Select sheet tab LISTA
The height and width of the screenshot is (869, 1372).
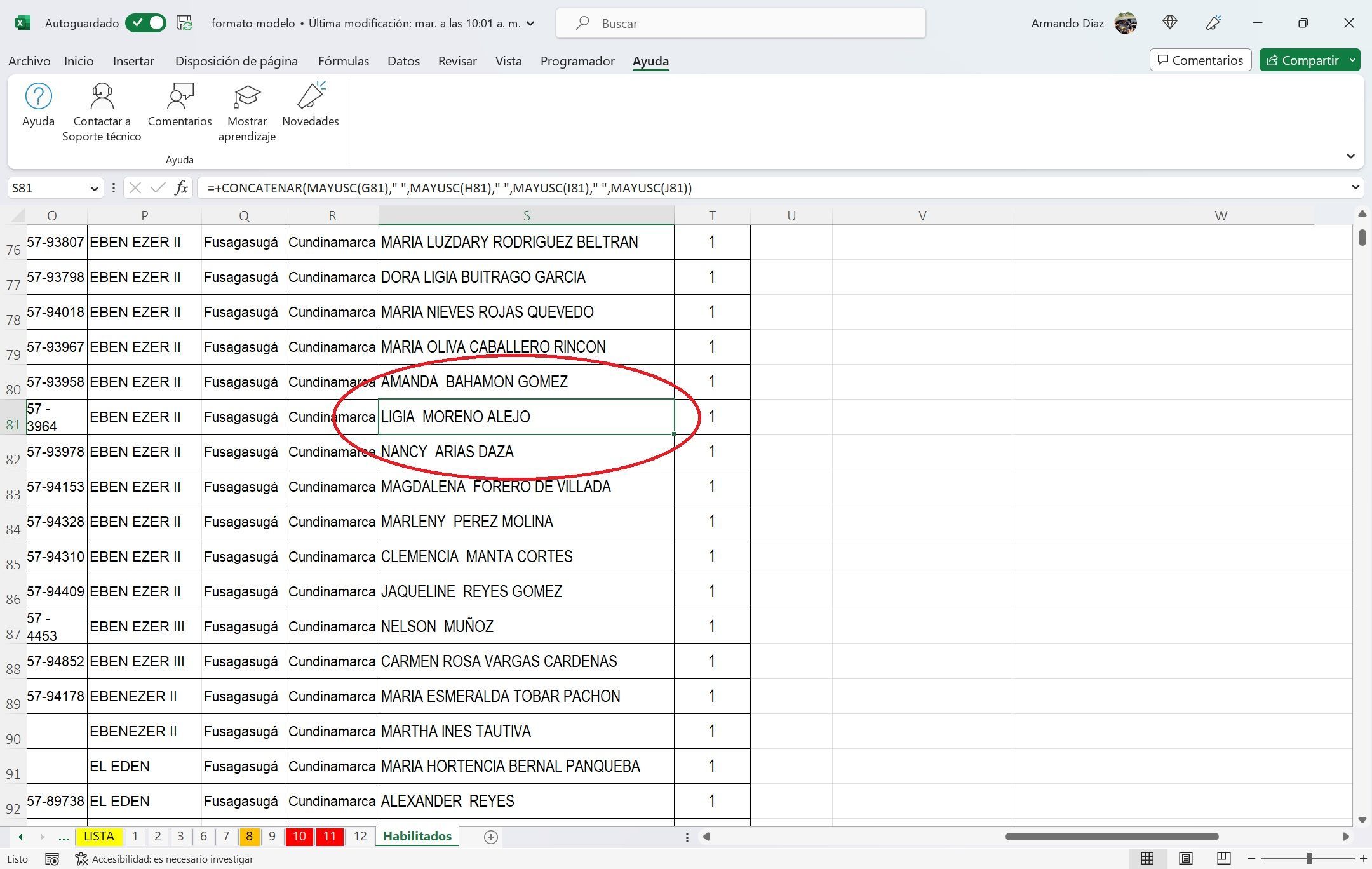[x=98, y=837]
